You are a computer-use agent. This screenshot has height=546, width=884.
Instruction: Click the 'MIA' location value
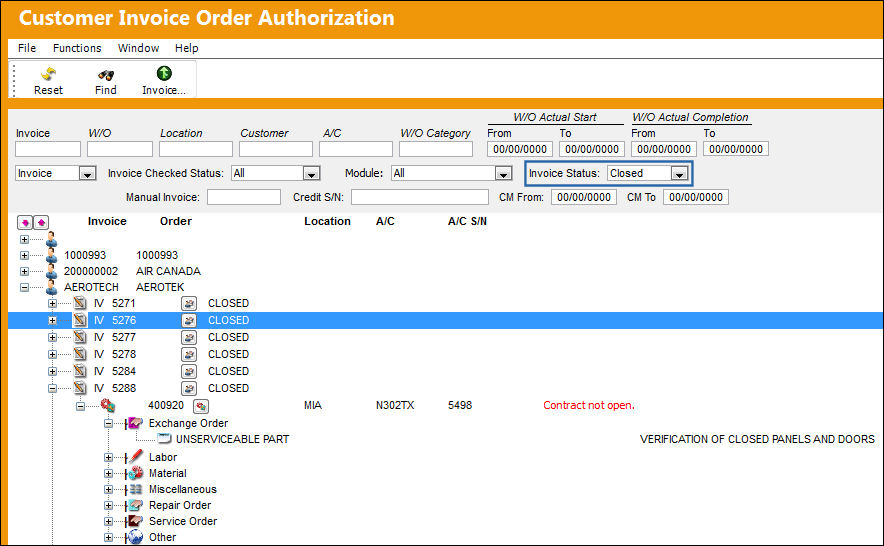coord(312,405)
